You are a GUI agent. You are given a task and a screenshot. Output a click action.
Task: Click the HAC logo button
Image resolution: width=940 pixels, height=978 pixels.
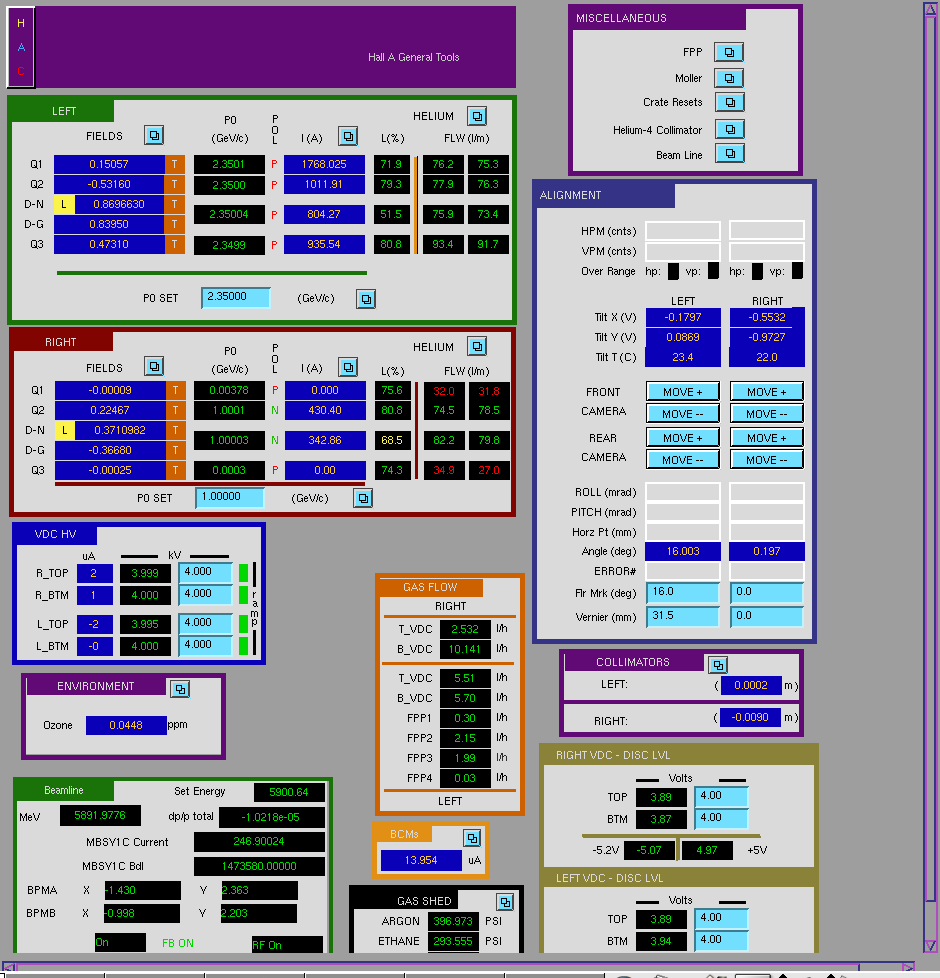tap(21, 47)
